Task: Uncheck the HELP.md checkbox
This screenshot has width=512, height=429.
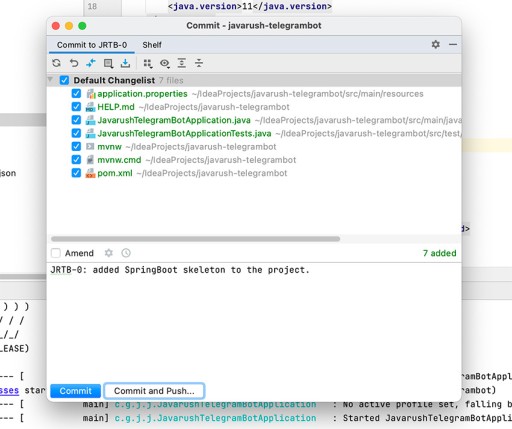Action: click(x=76, y=107)
